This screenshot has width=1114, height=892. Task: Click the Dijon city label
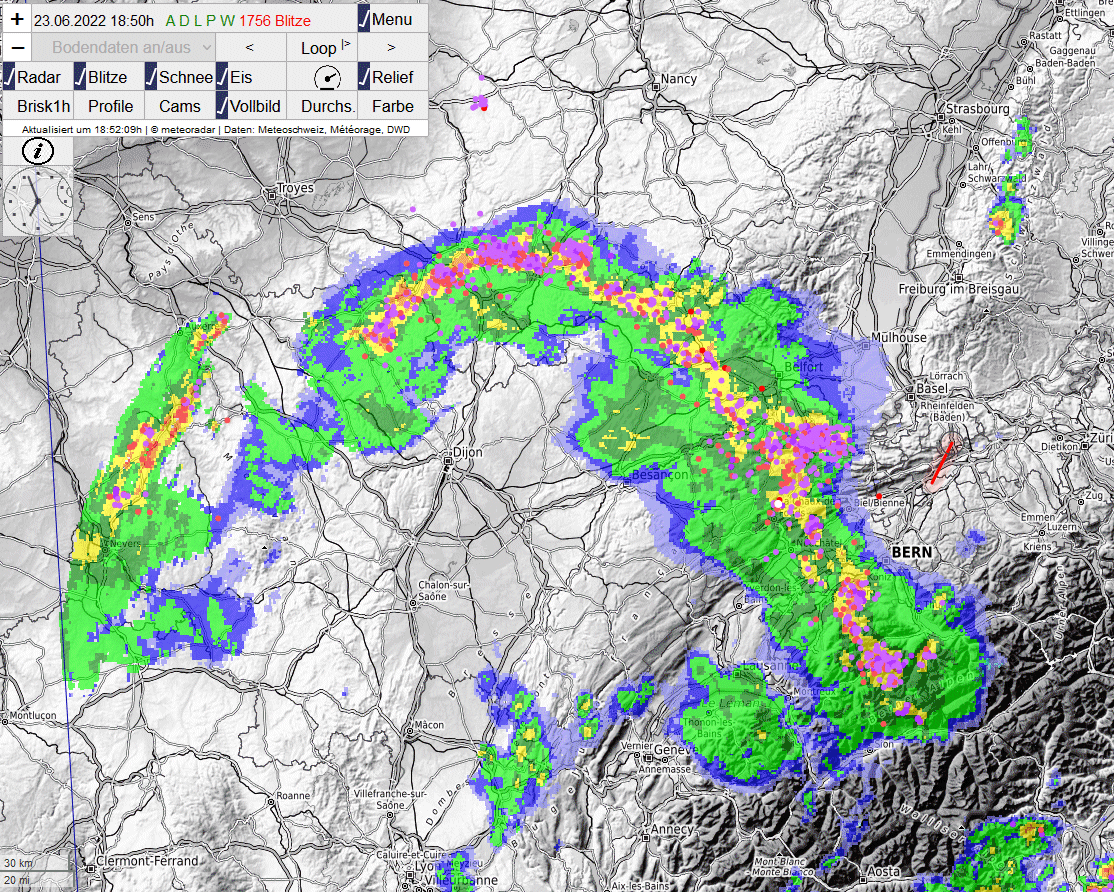(467, 452)
